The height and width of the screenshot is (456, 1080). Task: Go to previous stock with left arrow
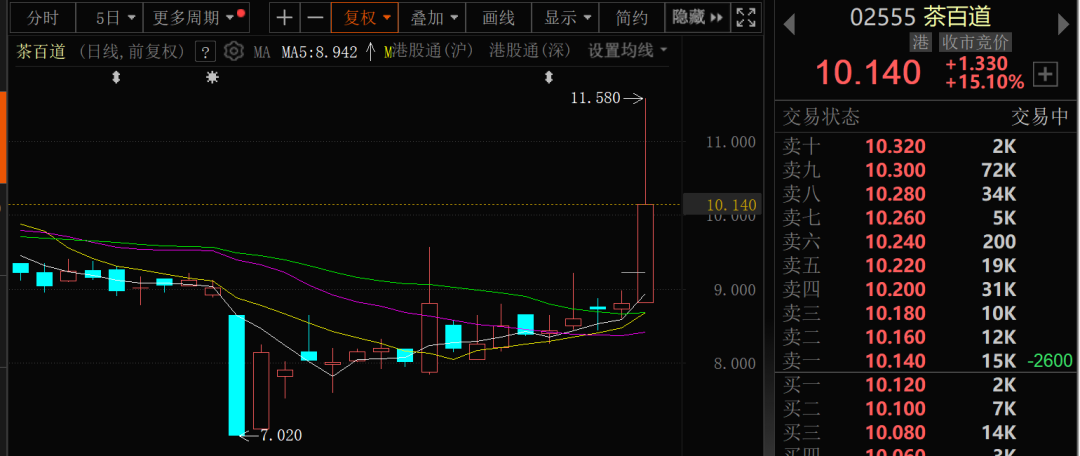[x=789, y=24]
